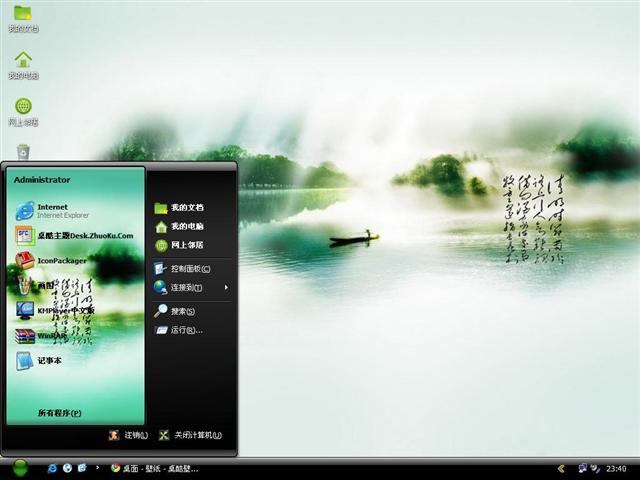The width and height of the screenshot is (640, 480).
Task: Click the third quick launch icon
Action: click(82, 468)
